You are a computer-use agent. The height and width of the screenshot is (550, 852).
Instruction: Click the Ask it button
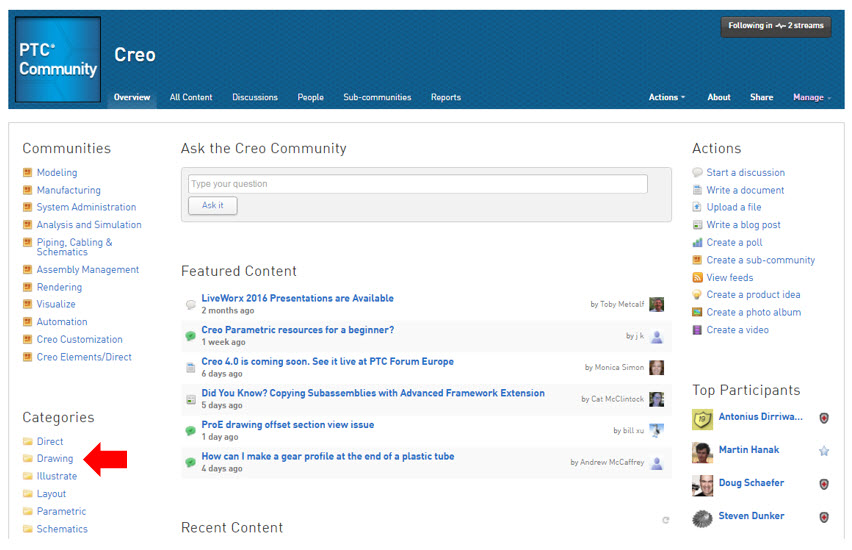tap(212, 205)
